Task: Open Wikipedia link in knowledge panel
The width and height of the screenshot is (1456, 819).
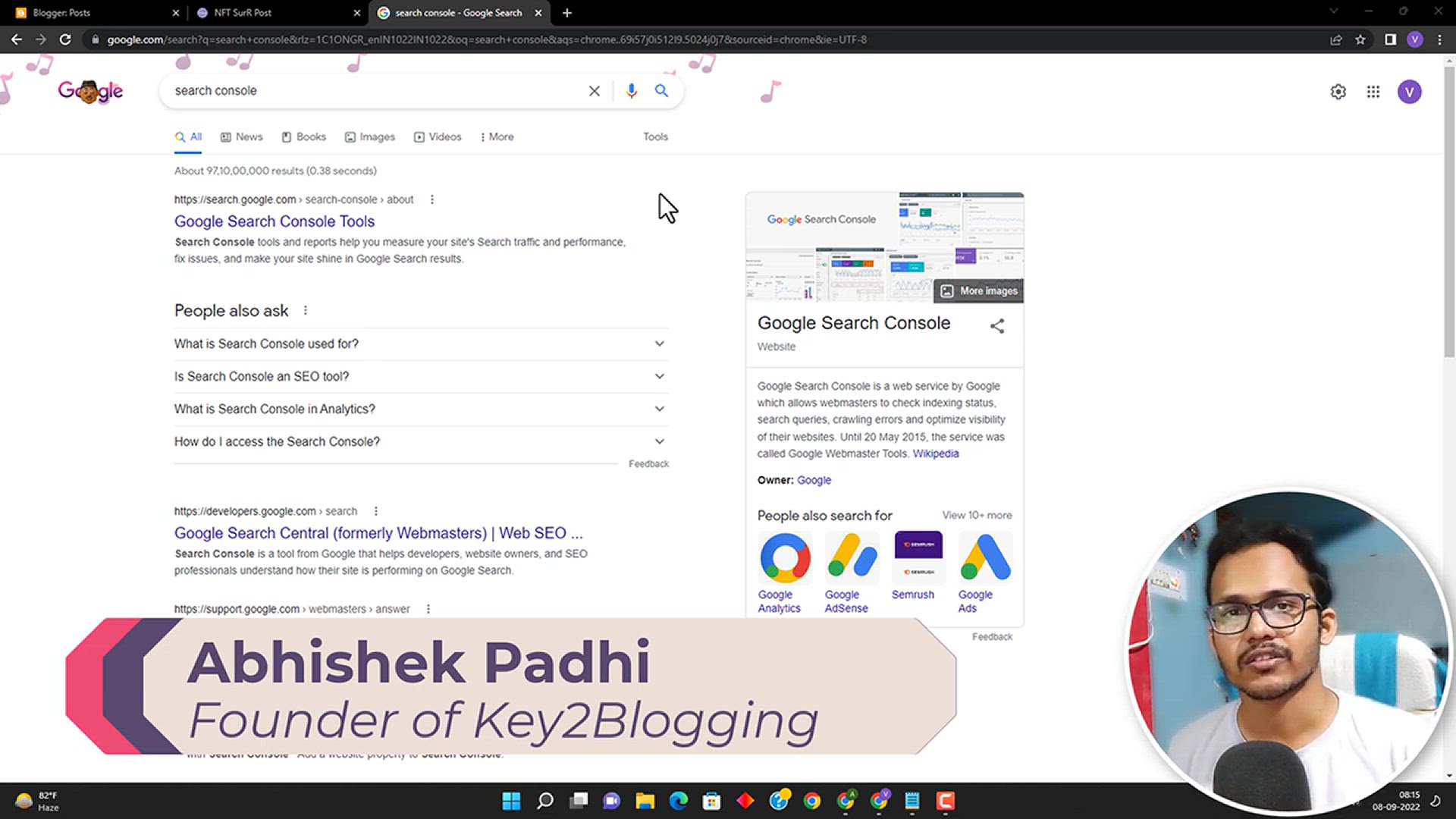Action: [936, 454]
